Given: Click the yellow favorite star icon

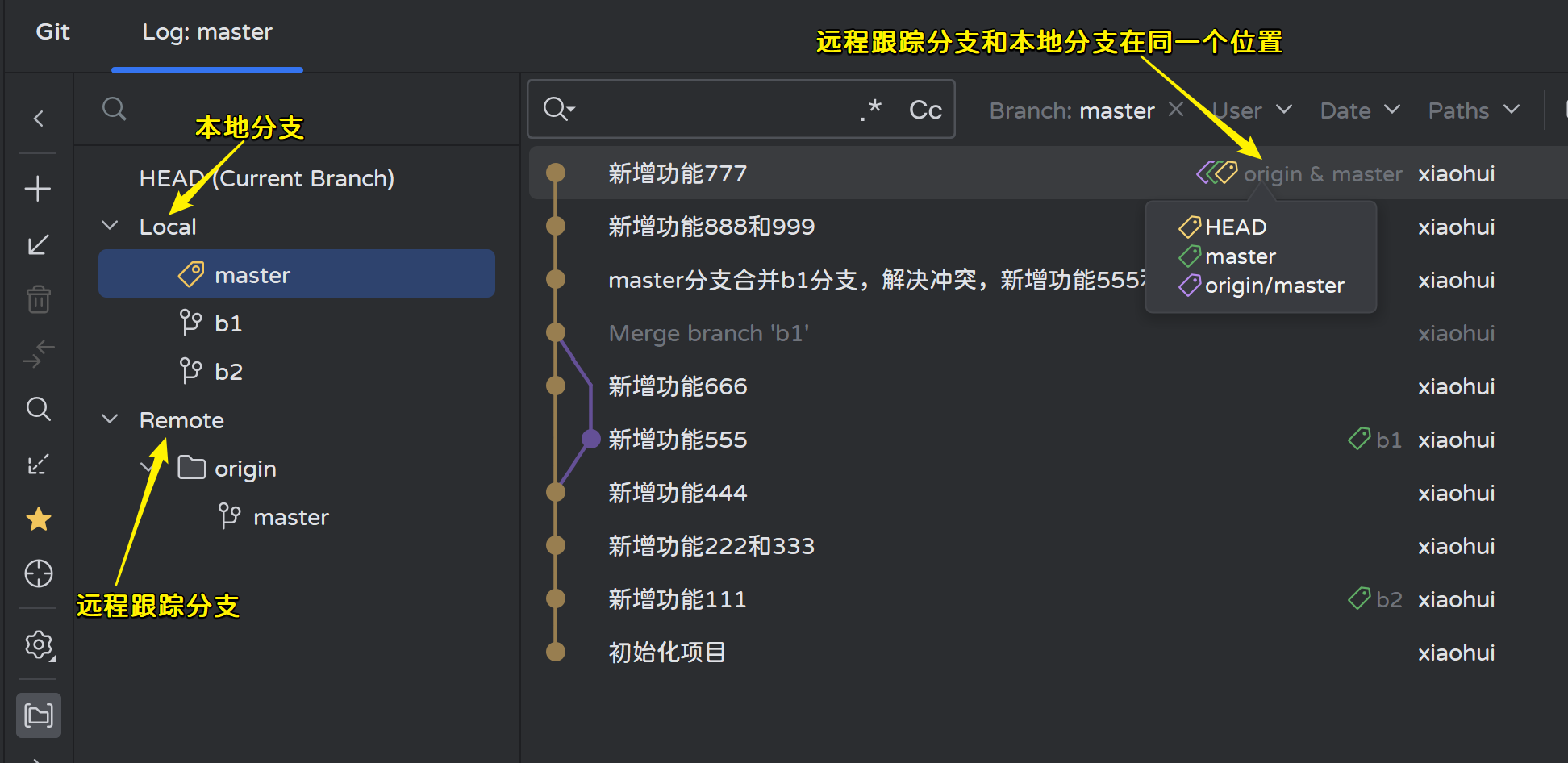Looking at the screenshot, I should coord(38,519).
